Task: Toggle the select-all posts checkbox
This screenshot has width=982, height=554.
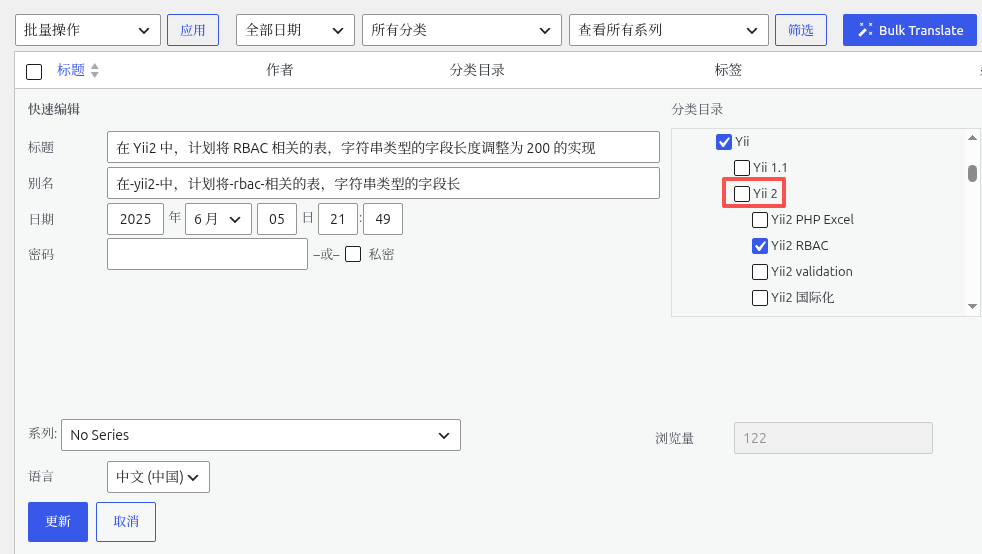Action: 34,71
